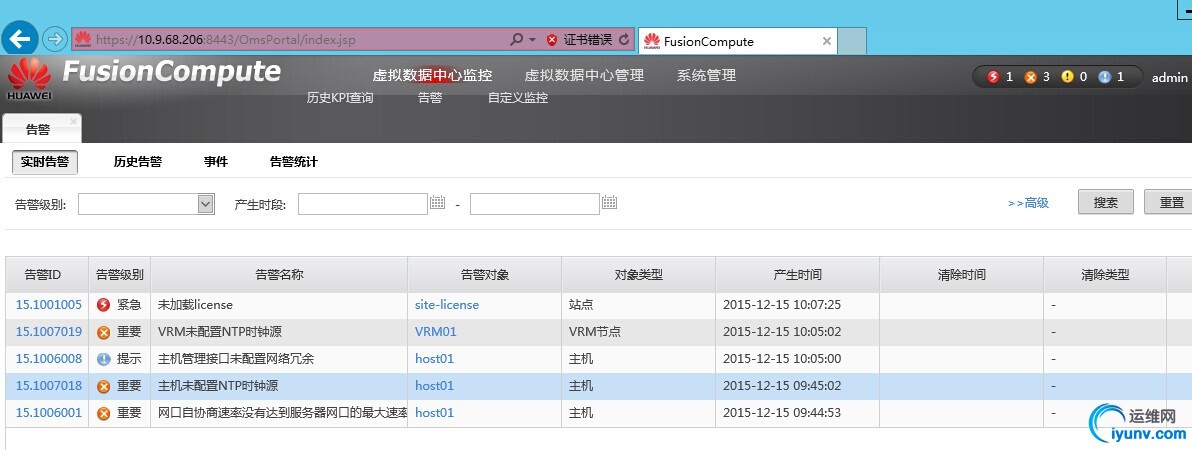Image resolution: width=1192 pixels, height=450 pixels.
Task: Switch to 实时告警 tab
Action: pyautogui.click(x=45, y=162)
